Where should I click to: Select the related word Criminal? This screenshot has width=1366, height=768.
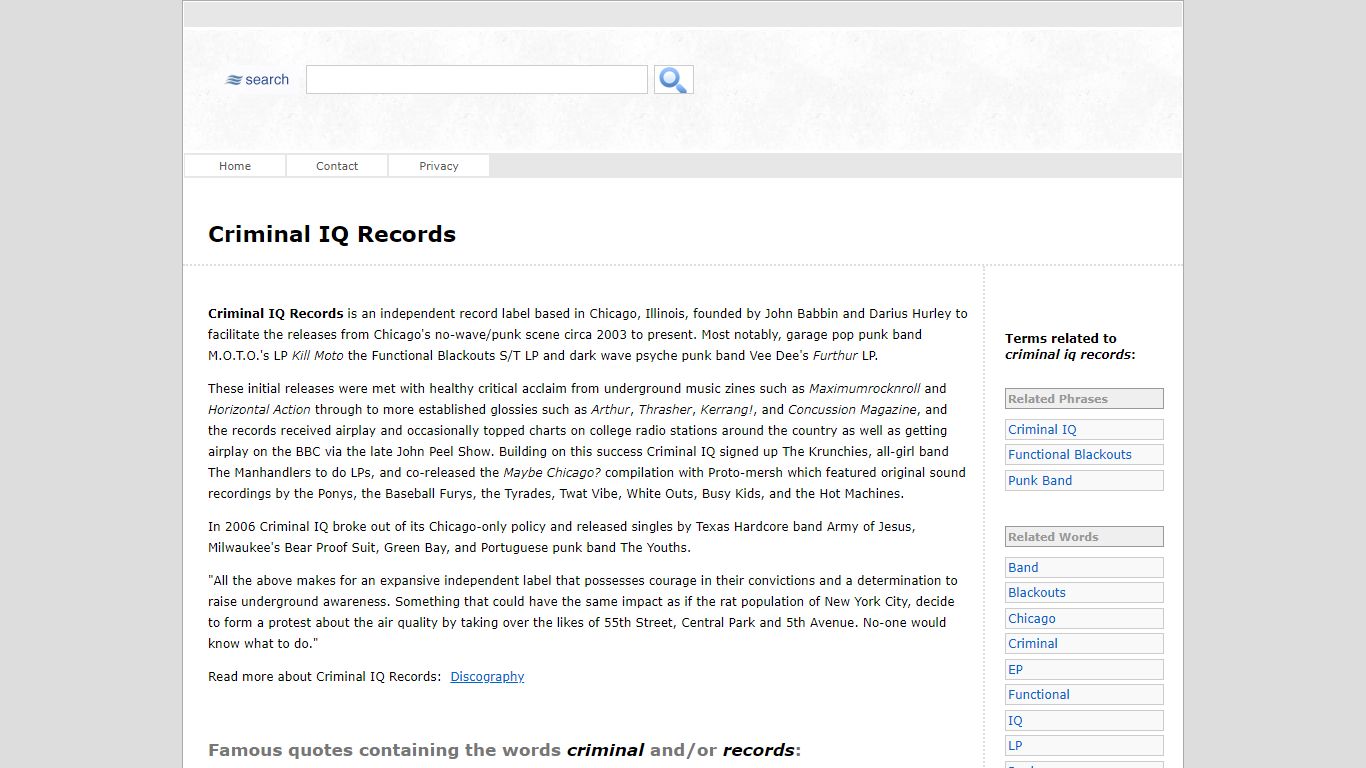[1084, 644]
